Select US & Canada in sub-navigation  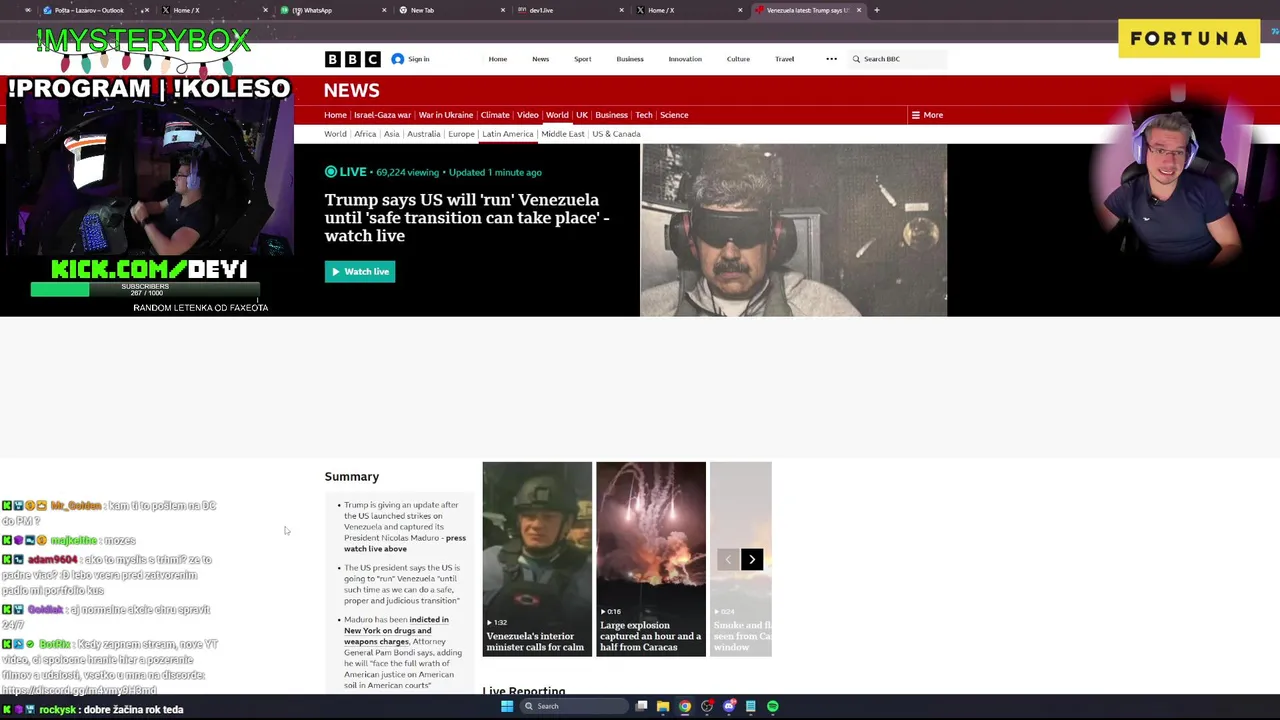pos(616,134)
